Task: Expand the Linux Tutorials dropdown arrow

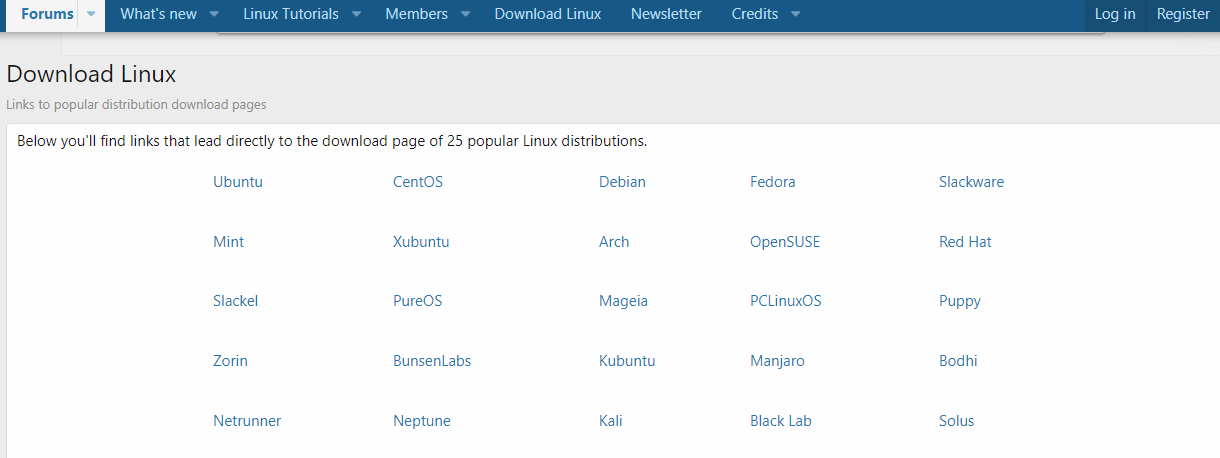Action: [x=356, y=15]
